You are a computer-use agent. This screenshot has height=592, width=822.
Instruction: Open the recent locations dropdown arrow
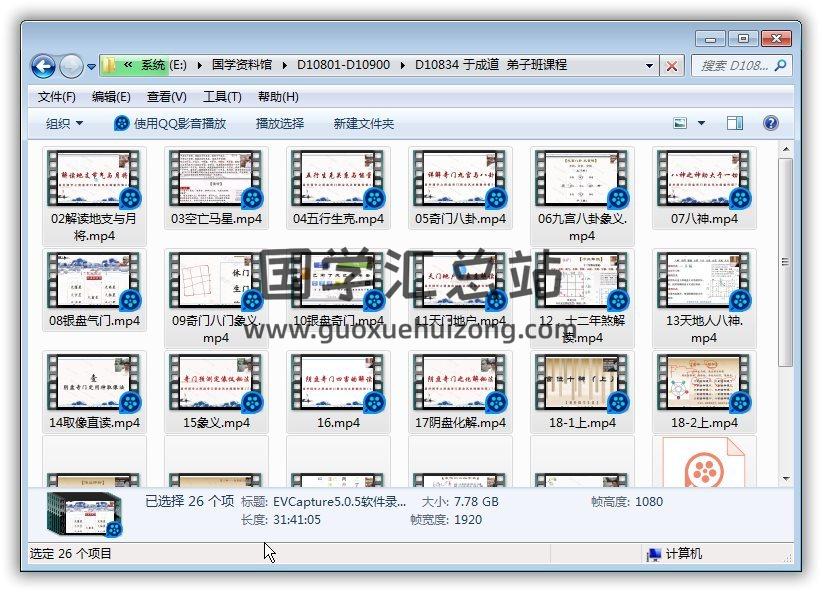(x=91, y=67)
